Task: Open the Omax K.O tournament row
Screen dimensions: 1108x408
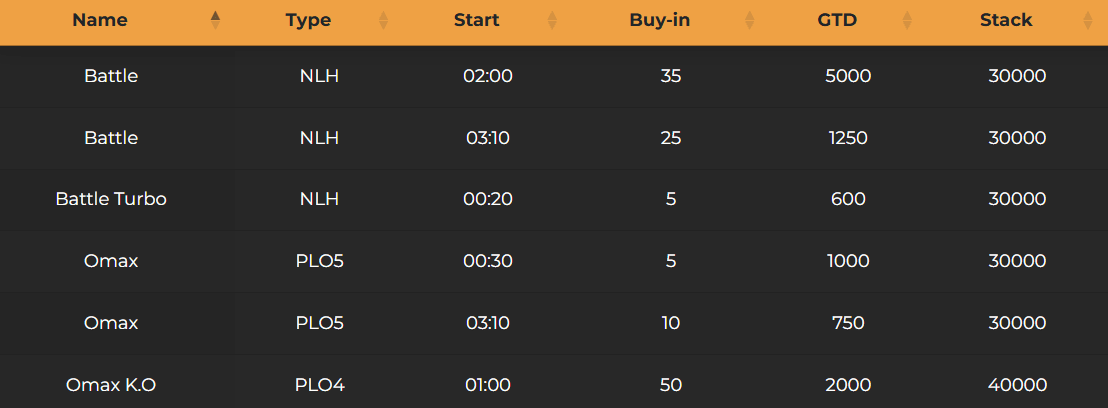Action: point(111,385)
